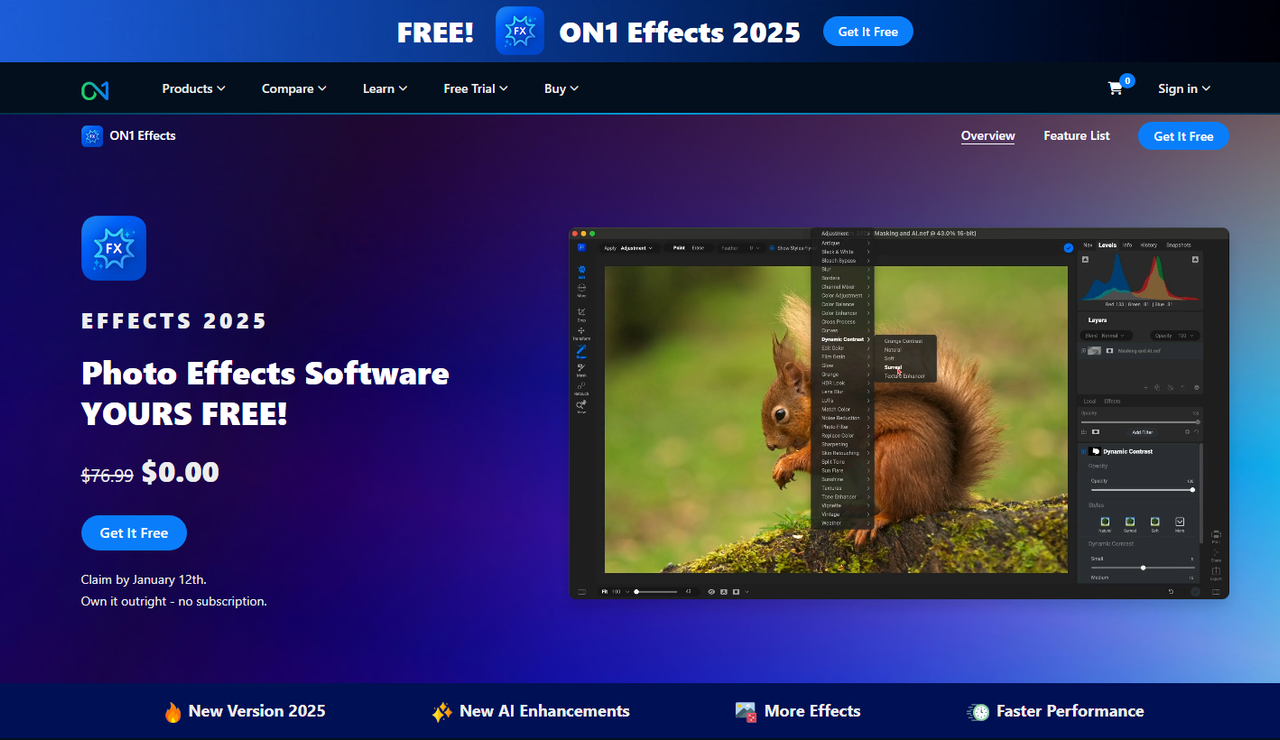Choose Black & White in the filter menu
The image size is (1280, 740).
pos(843,252)
